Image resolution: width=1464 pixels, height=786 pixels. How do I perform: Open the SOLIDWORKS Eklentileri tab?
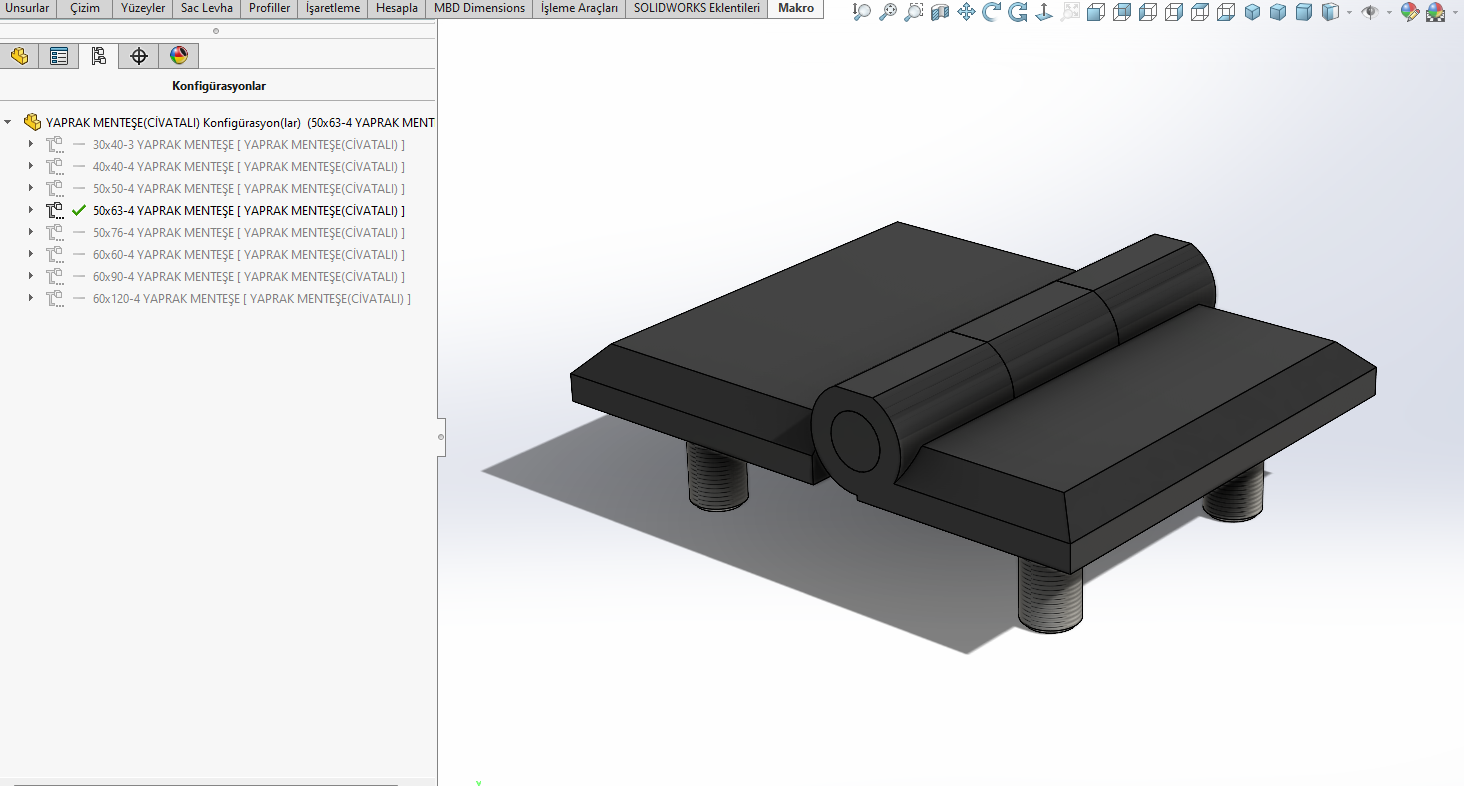696,8
